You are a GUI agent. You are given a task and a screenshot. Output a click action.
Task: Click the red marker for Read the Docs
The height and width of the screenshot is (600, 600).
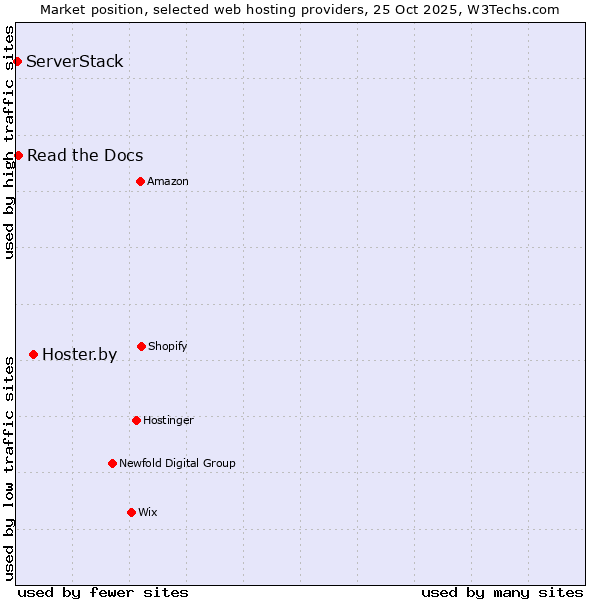pos(18,155)
